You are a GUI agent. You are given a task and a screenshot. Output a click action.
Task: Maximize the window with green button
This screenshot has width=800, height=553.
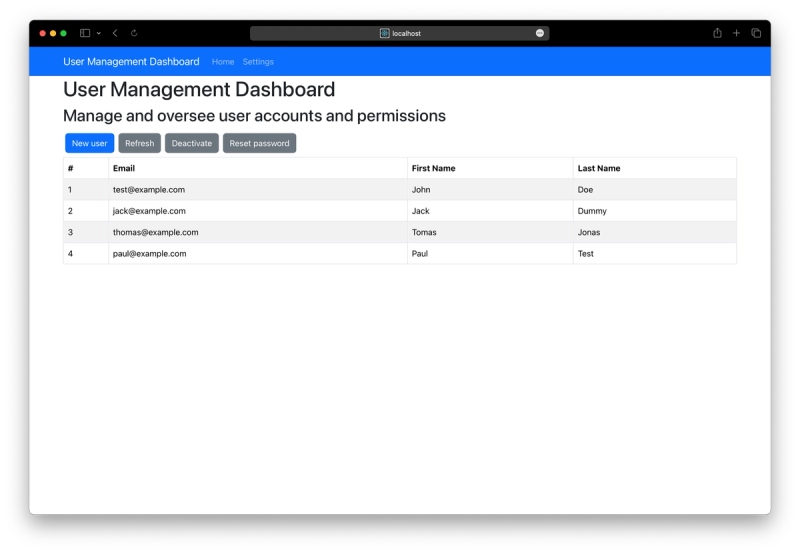[x=63, y=33]
